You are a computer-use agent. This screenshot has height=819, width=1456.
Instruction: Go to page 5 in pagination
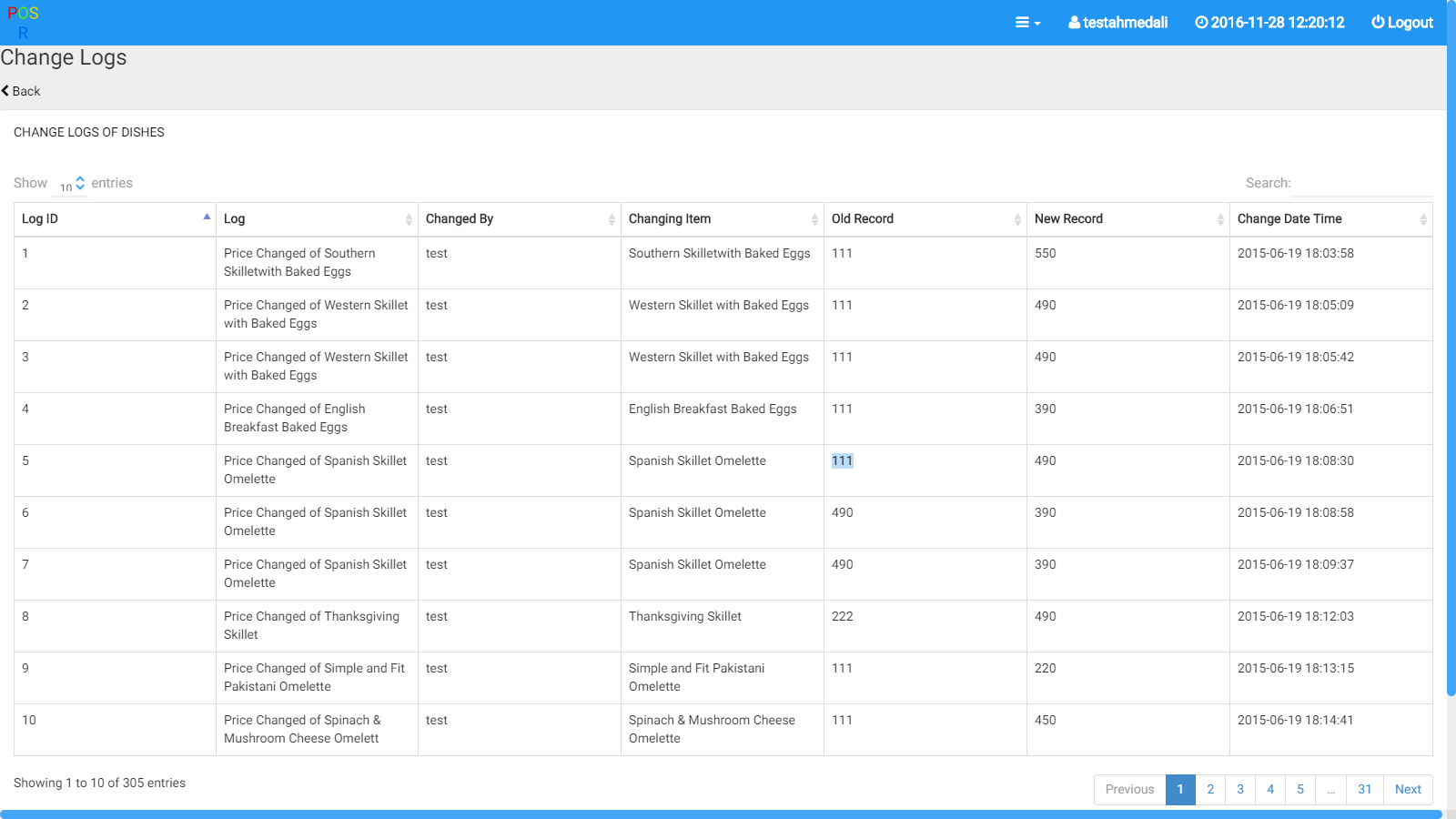[1300, 790]
